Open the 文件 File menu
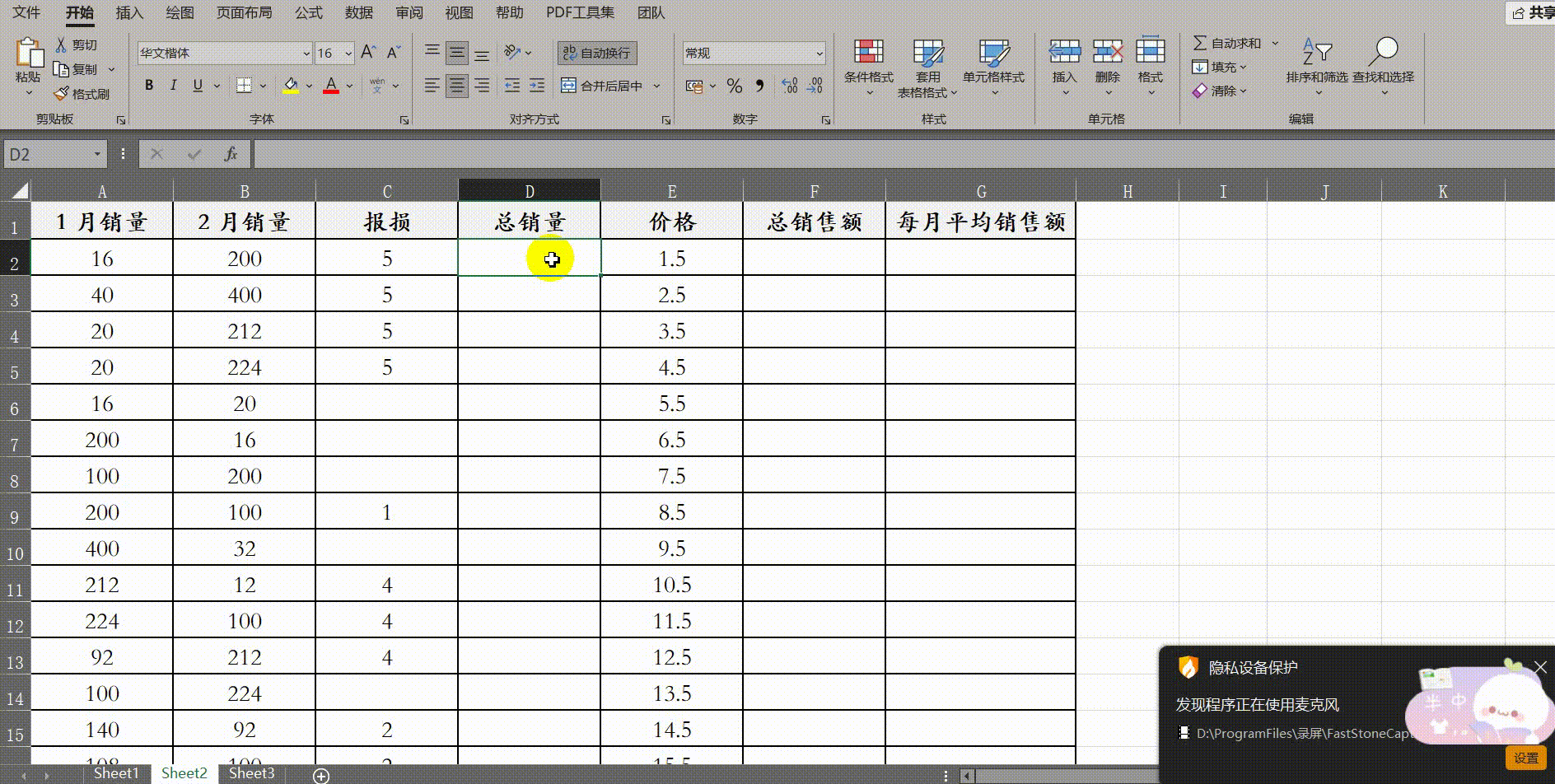This screenshot has height=784, width=1555. point(26,12)
